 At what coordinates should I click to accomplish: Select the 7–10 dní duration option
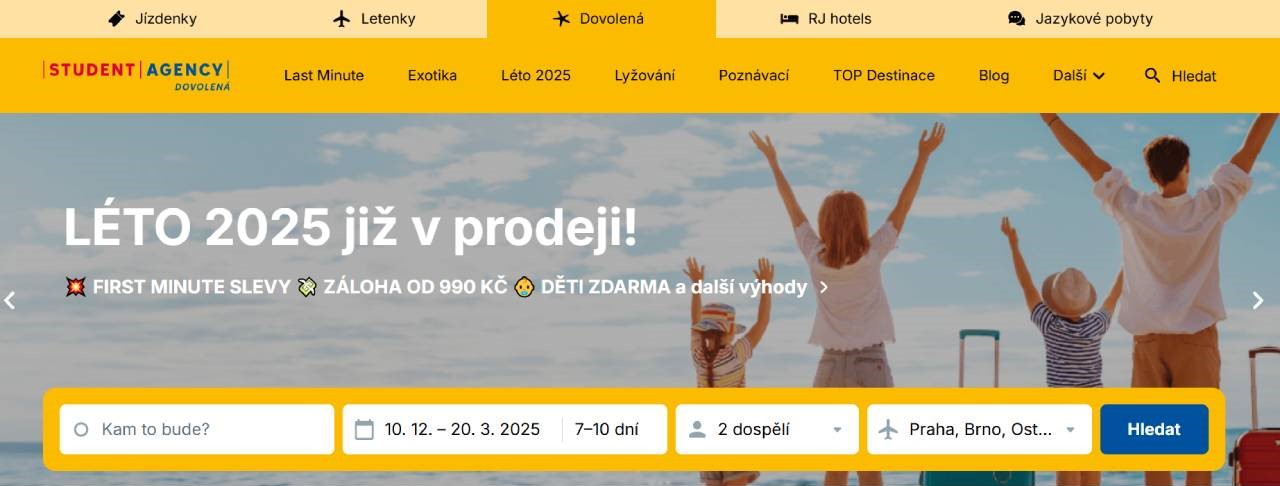[x=606, y=429]
